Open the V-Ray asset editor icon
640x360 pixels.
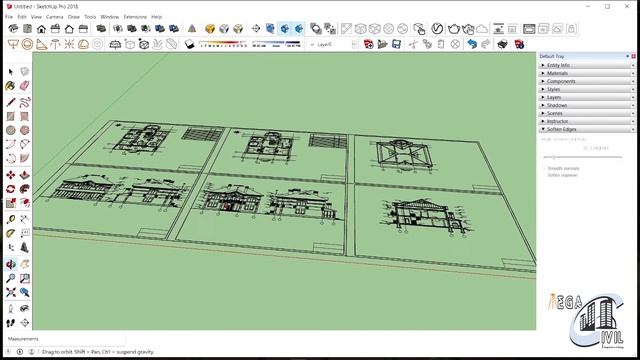pos(437,29)
